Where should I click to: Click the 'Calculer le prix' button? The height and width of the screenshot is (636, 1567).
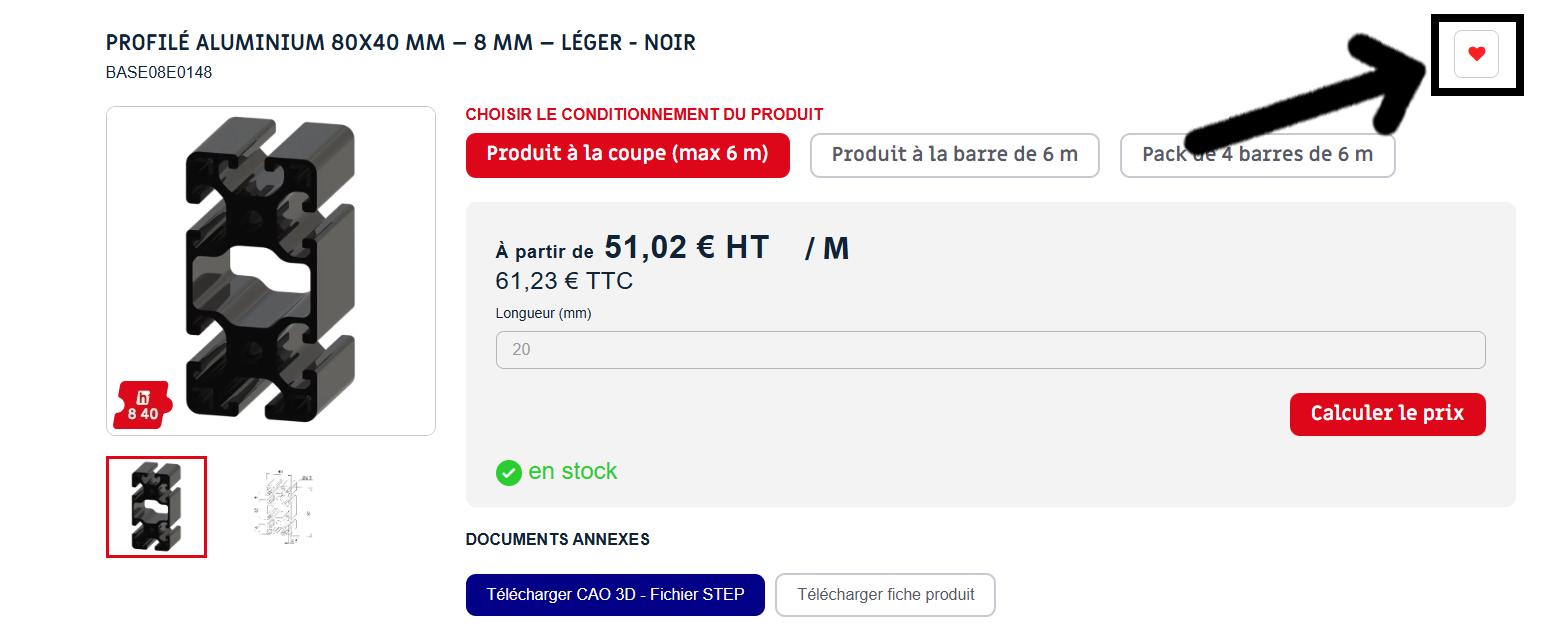point(1387,414)
